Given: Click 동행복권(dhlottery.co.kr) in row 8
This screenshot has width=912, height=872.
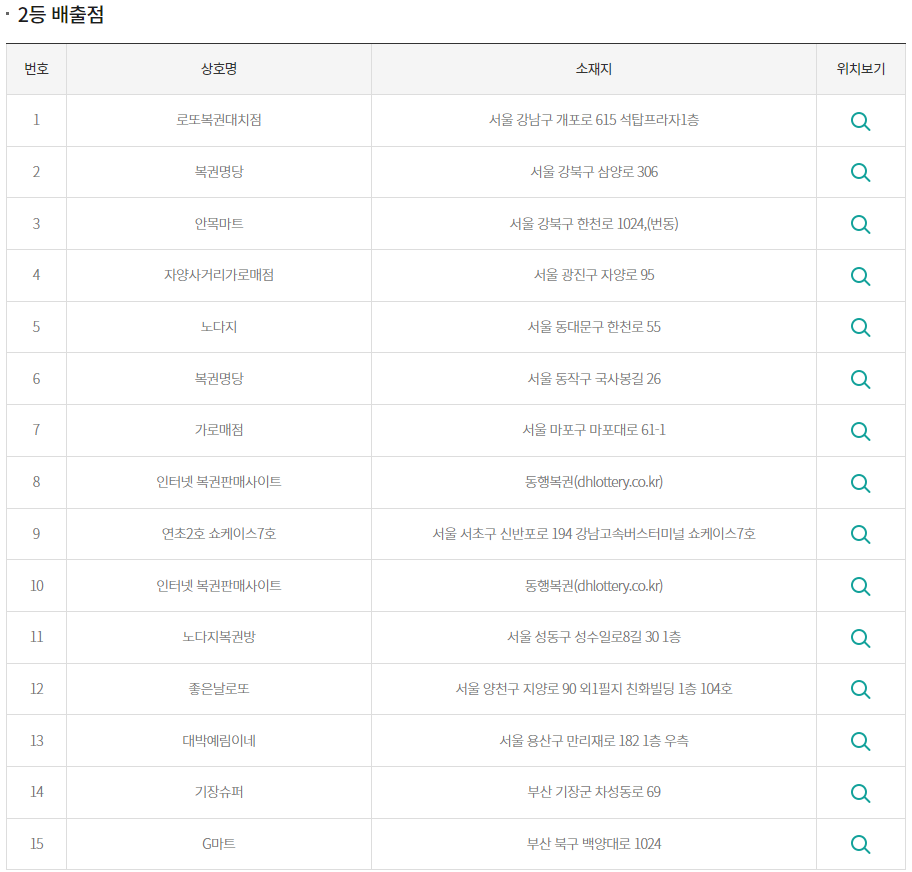Looking at the screenshot, I should [x=593, y=482].
